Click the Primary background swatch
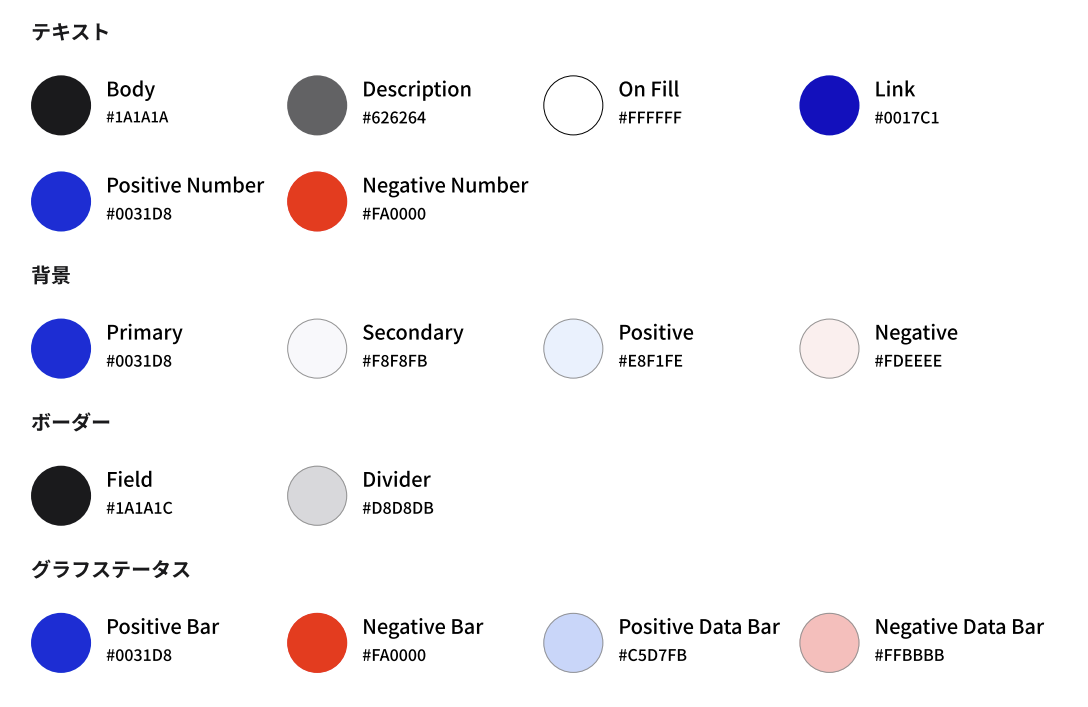 [x=61, y=348]
